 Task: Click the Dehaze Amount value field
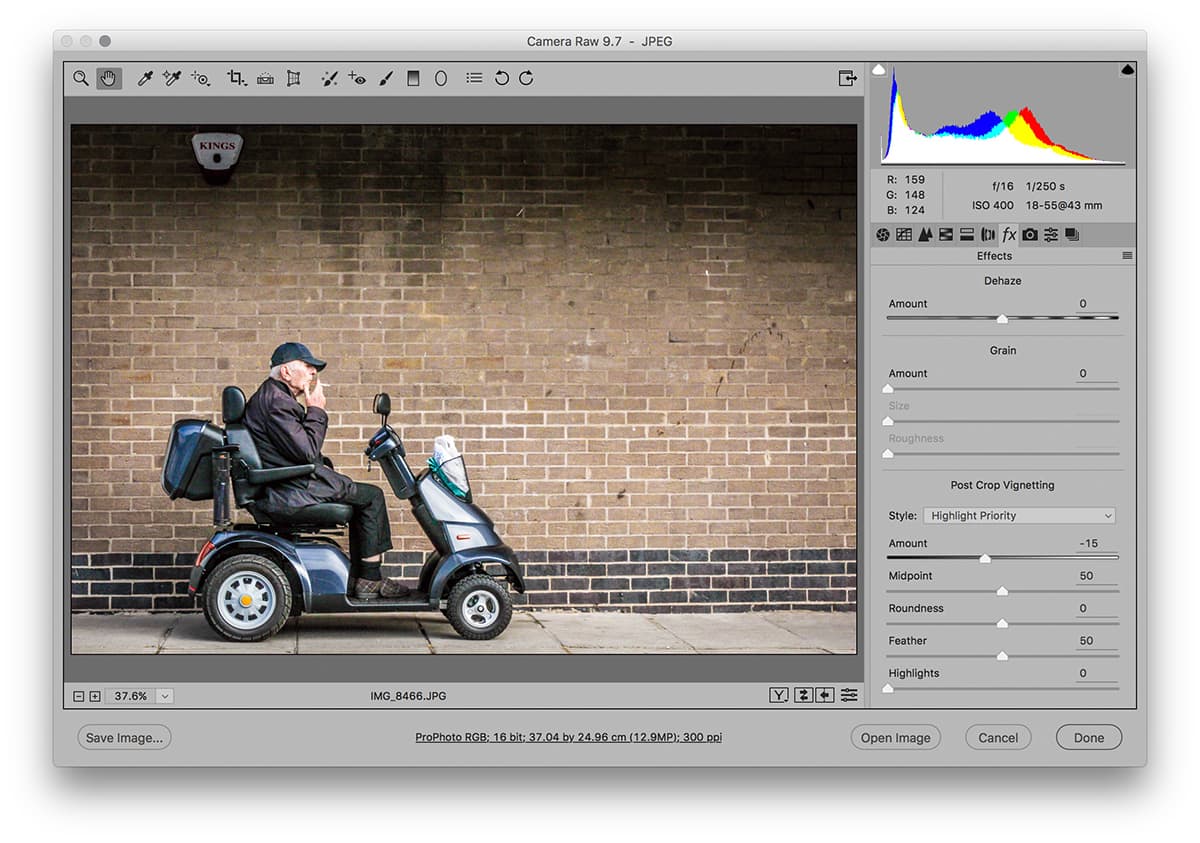[1097, 304]
